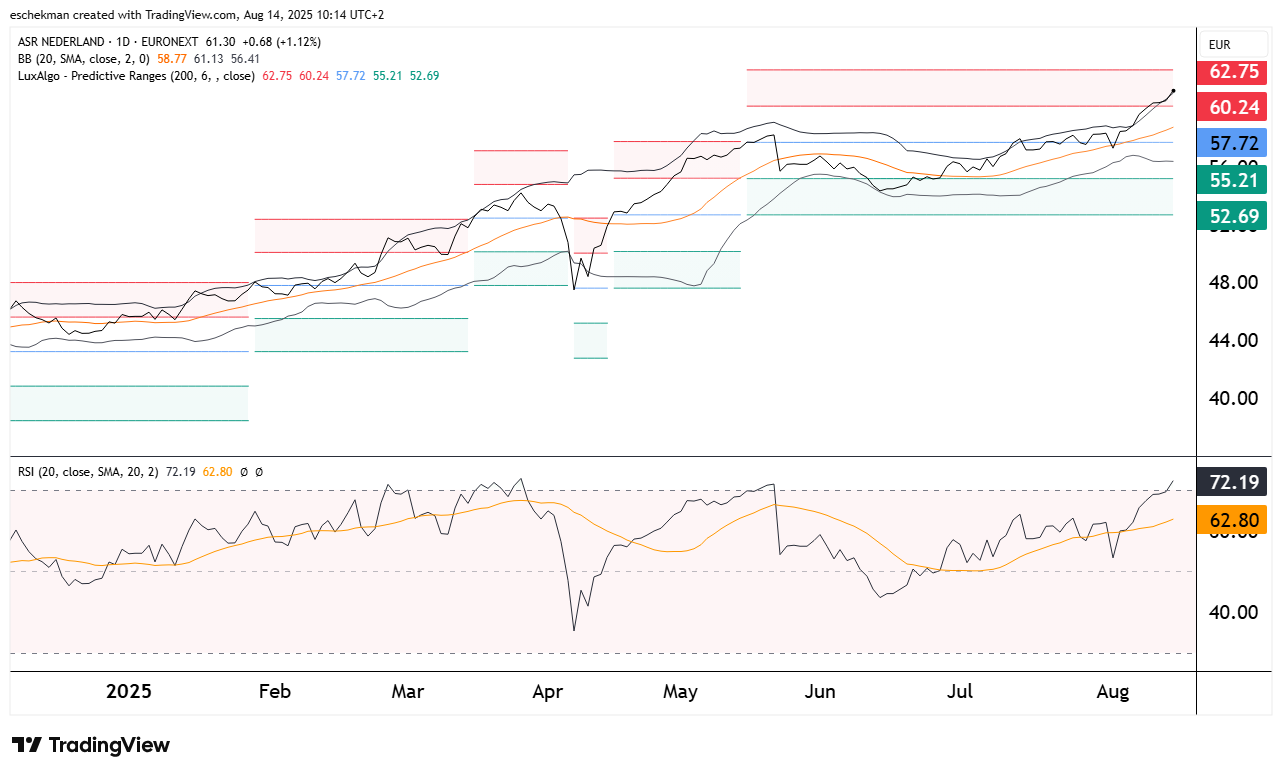Viewport: 1282px width, 775px height.
Task: Select the LuxAlgo Predictive Ranges legend
Action: 137,76
